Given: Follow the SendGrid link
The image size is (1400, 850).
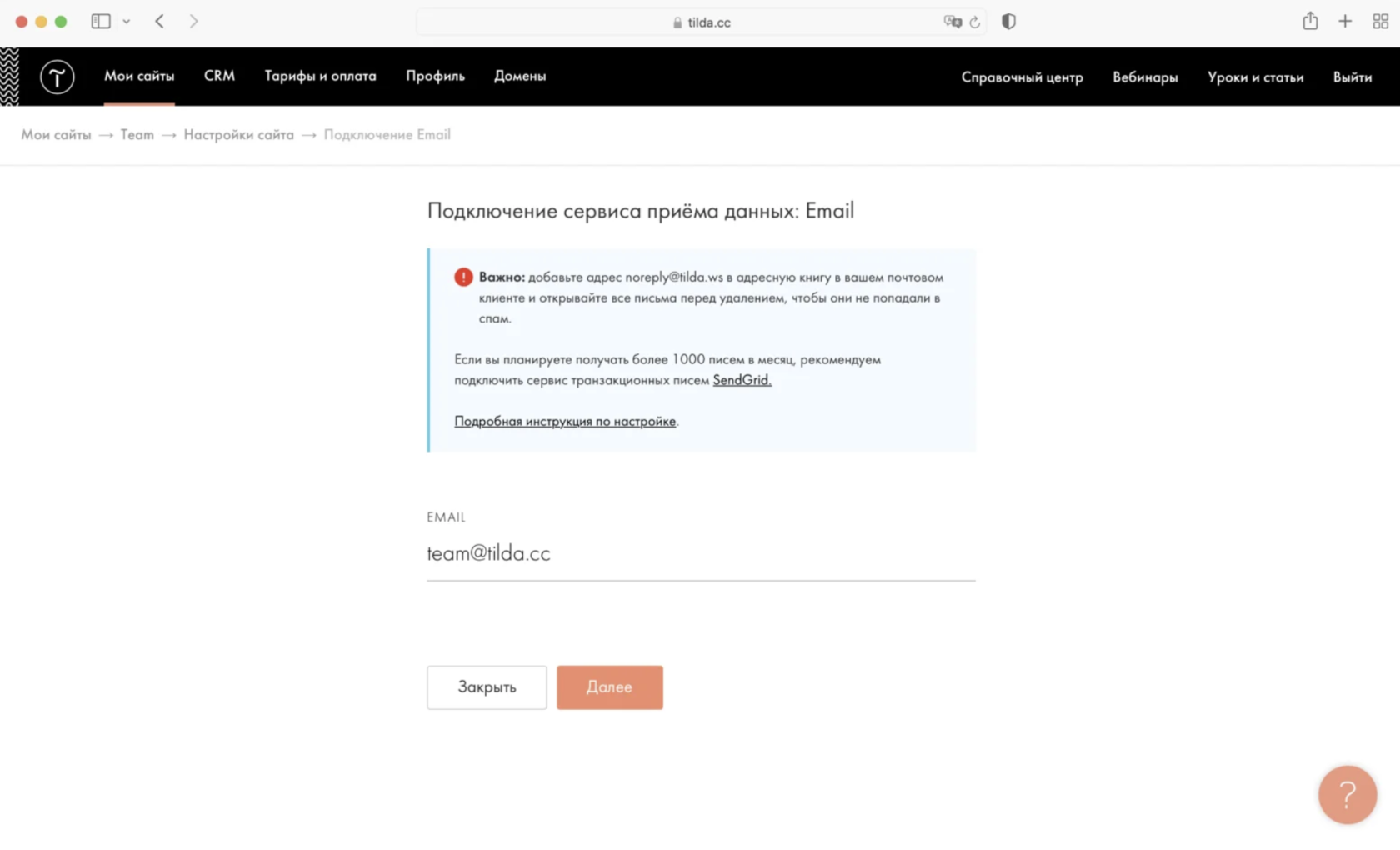Looking at the screenshot, I should click(x=742, y=380).
